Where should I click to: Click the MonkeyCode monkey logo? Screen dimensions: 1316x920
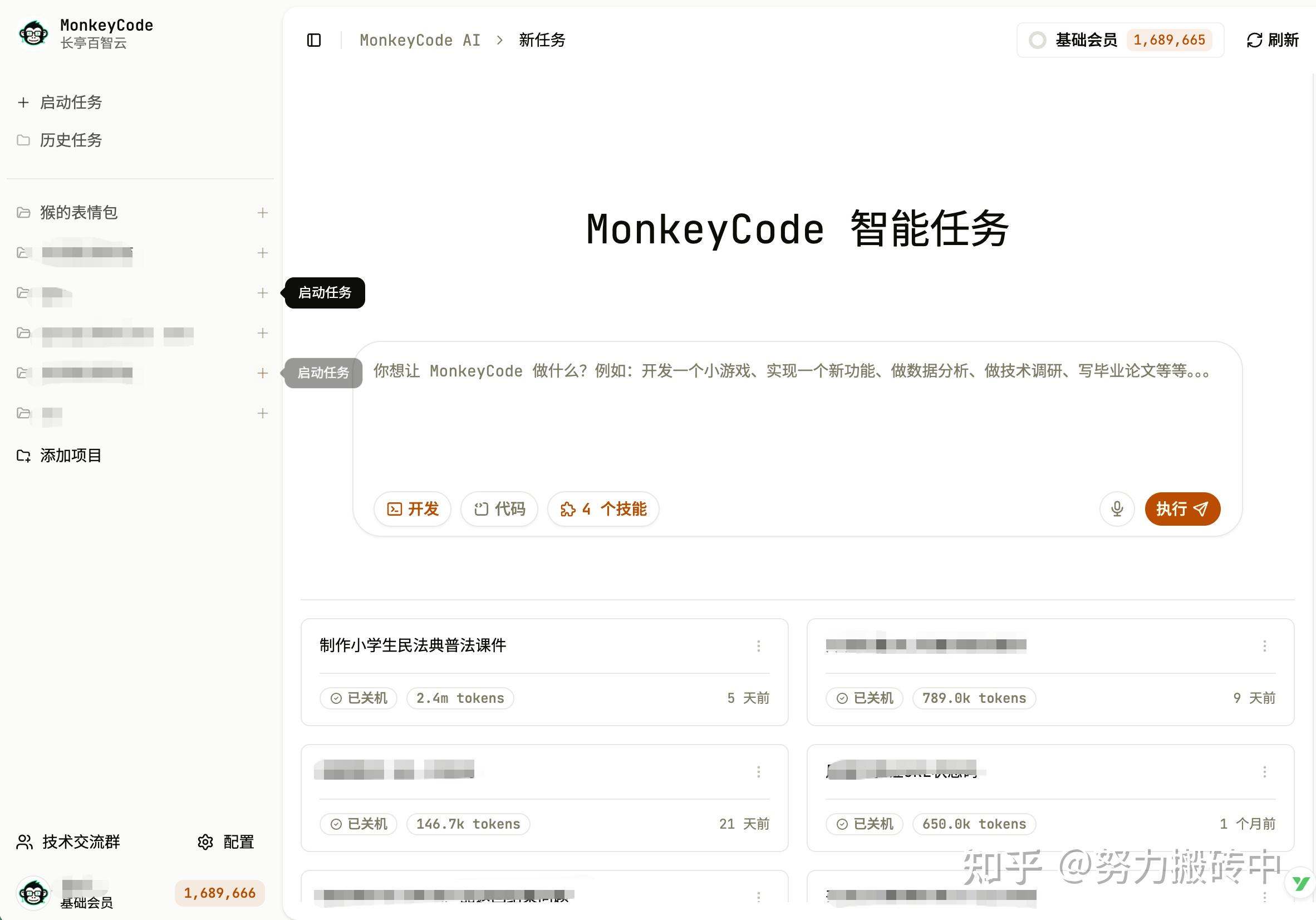[34, 34]
